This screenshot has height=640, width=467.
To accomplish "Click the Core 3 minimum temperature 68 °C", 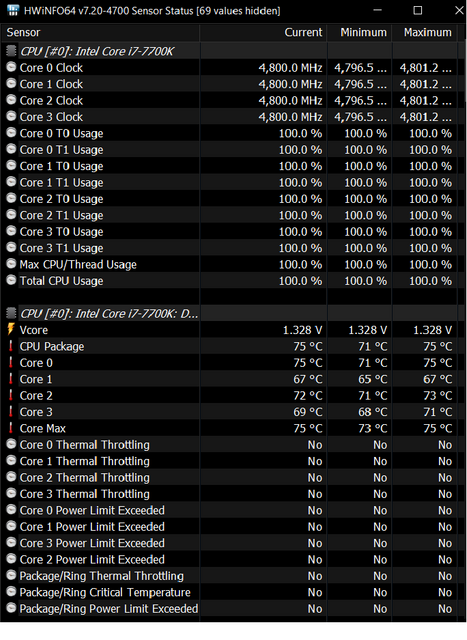I will pyautogui.click(x=372, y=412).
